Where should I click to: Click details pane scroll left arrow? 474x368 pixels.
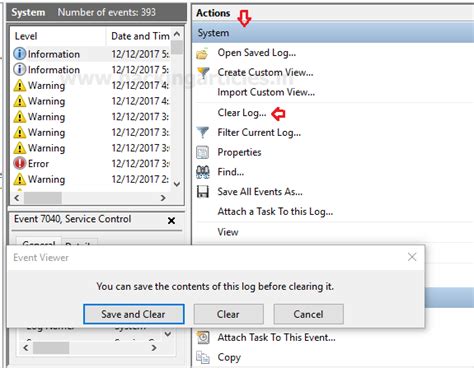[x=26, y=348]
